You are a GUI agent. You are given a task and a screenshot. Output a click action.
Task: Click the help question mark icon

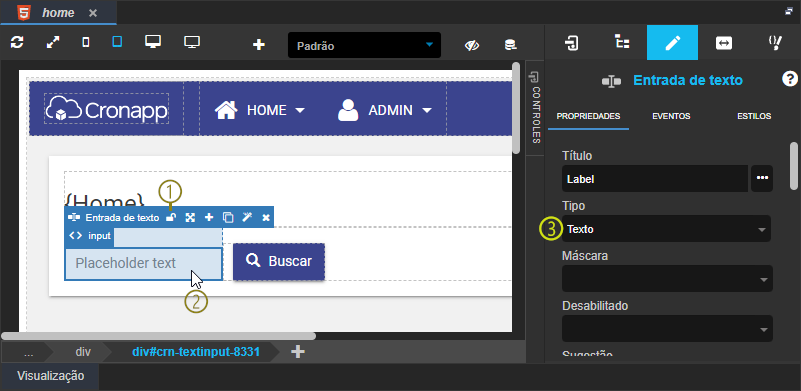pos(790,79)
